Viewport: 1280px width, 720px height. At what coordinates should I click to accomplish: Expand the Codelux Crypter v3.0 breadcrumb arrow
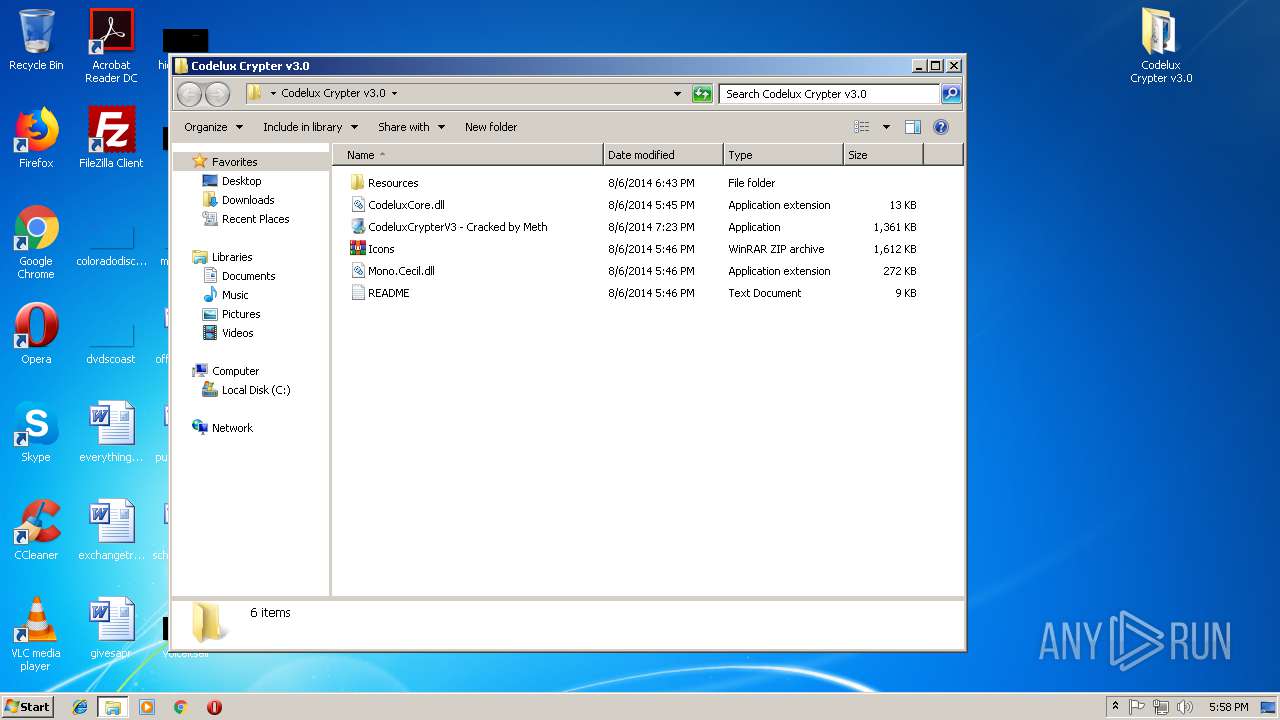pyautogui.click(x=394, y=94)
